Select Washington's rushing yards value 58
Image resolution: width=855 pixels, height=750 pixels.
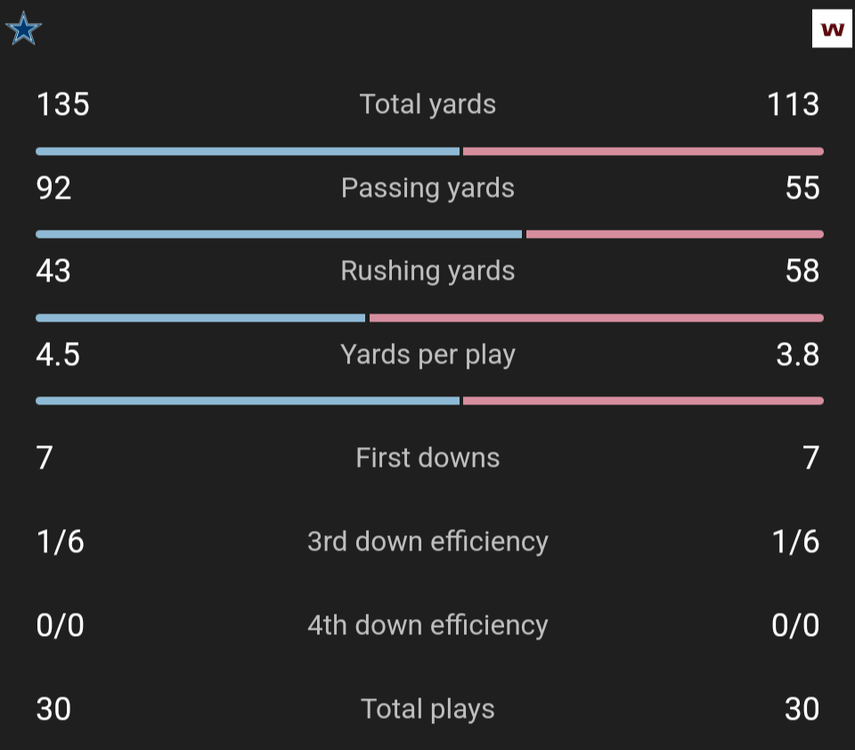tap(802, 271)
